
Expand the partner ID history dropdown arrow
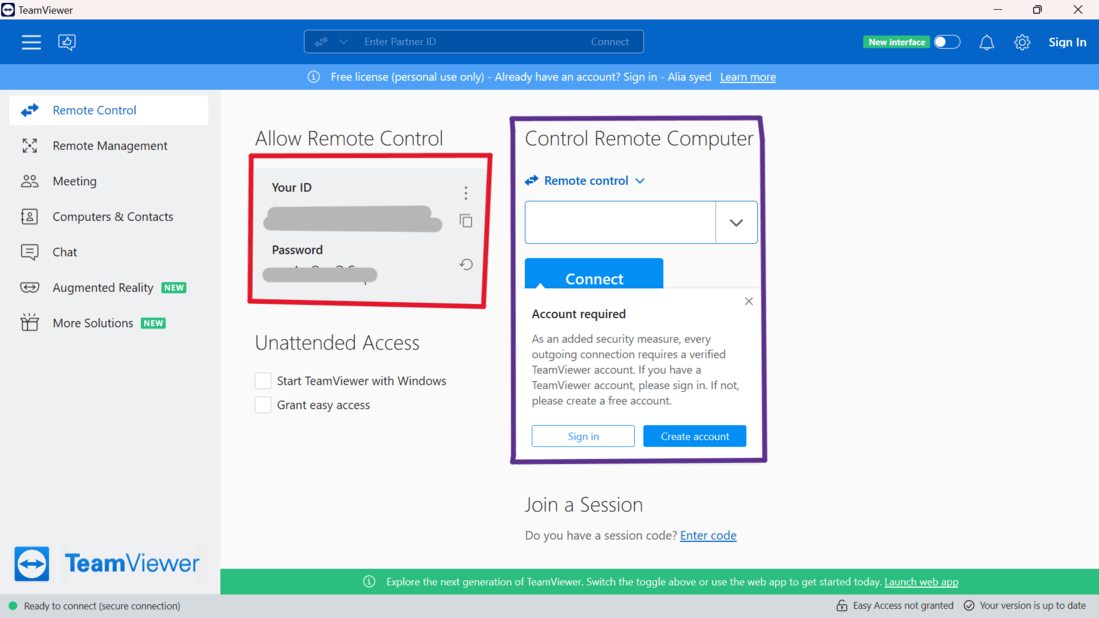pyautogui.click(x=736, y=222)
